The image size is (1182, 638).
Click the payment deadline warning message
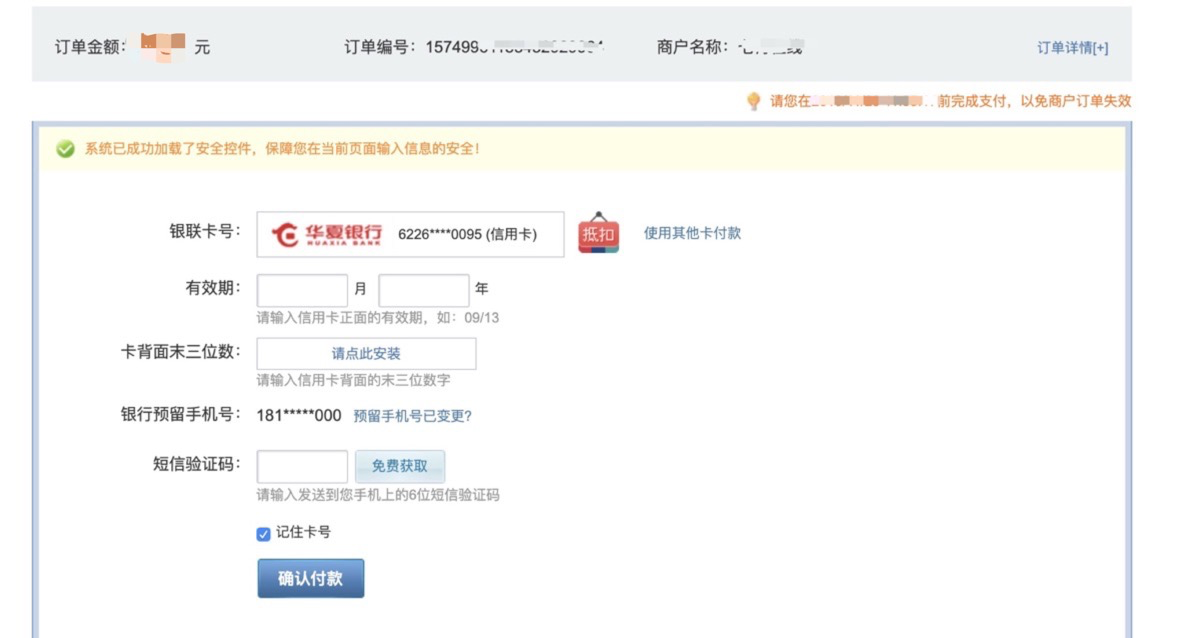click(x=951, y=101)
